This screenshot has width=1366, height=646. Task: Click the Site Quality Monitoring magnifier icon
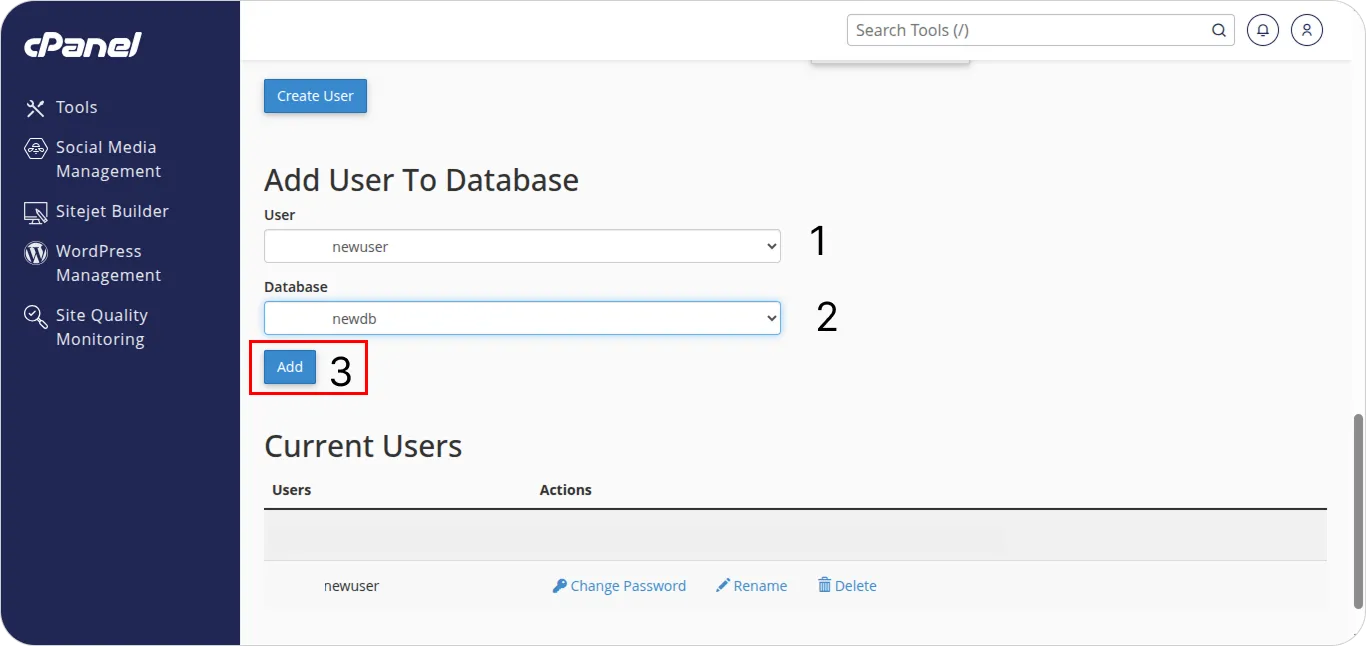(36, 317)
